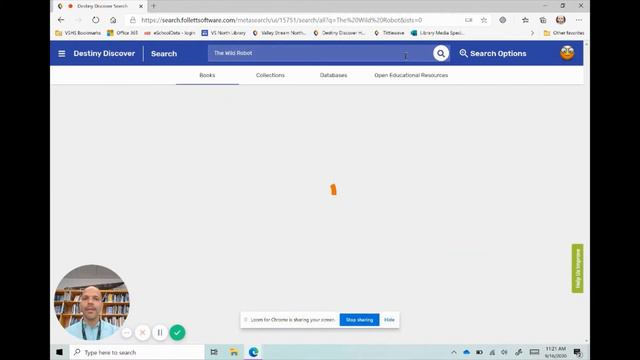This screenshot has width=640, height=360.
Task: Open the user avatar profile menu
Action: [567, 53]
